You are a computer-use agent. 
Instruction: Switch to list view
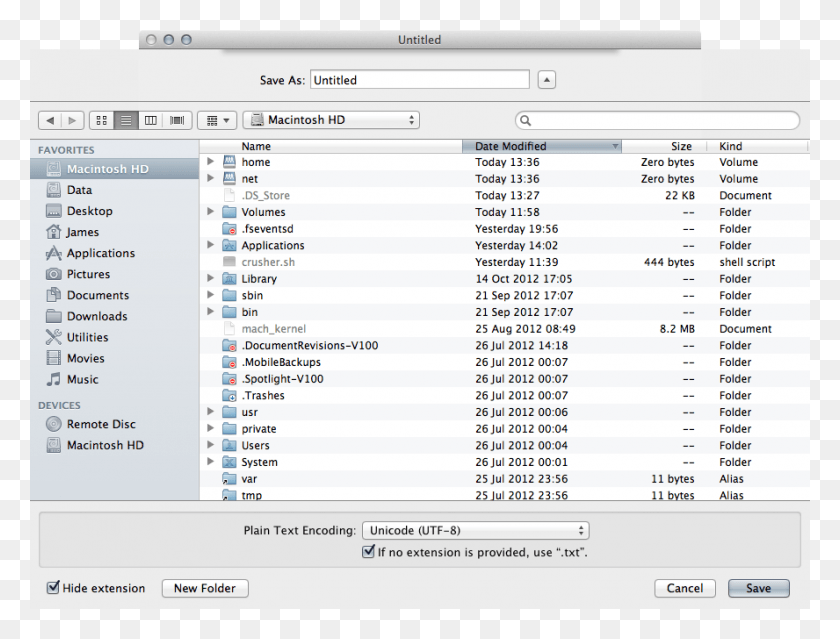click(x=126, y=120)
